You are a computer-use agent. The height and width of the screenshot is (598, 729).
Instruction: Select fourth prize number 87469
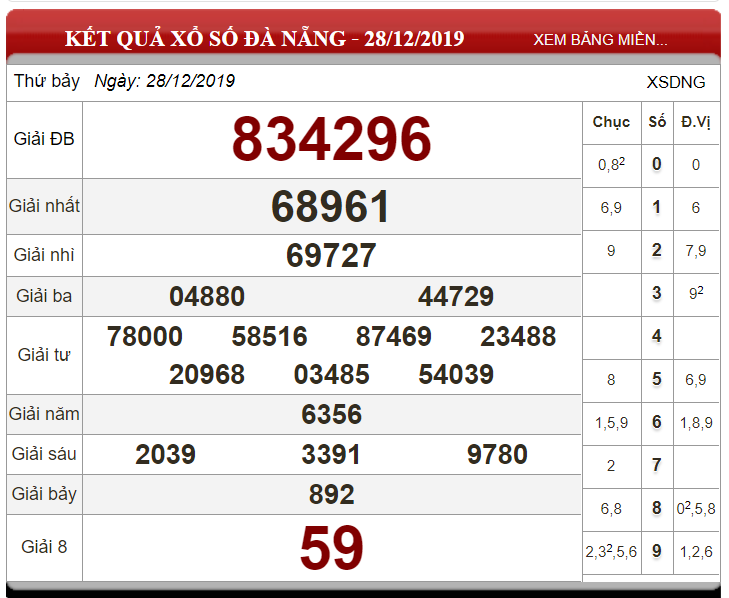point(393,336)
